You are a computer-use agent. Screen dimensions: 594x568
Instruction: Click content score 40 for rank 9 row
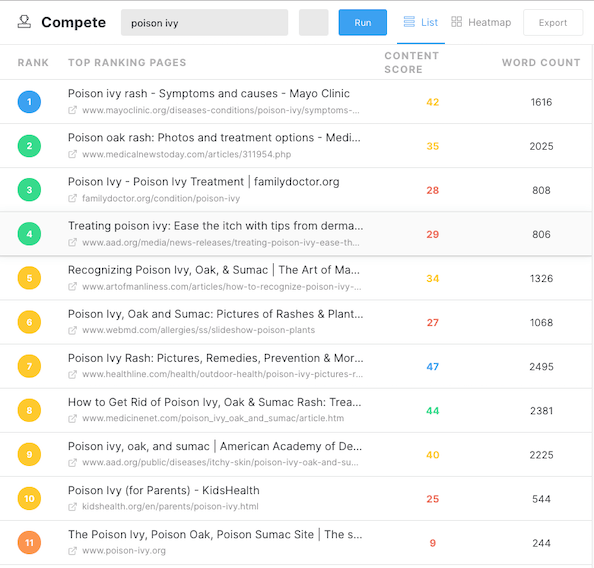pyautogui.click(x=433, y=455)
